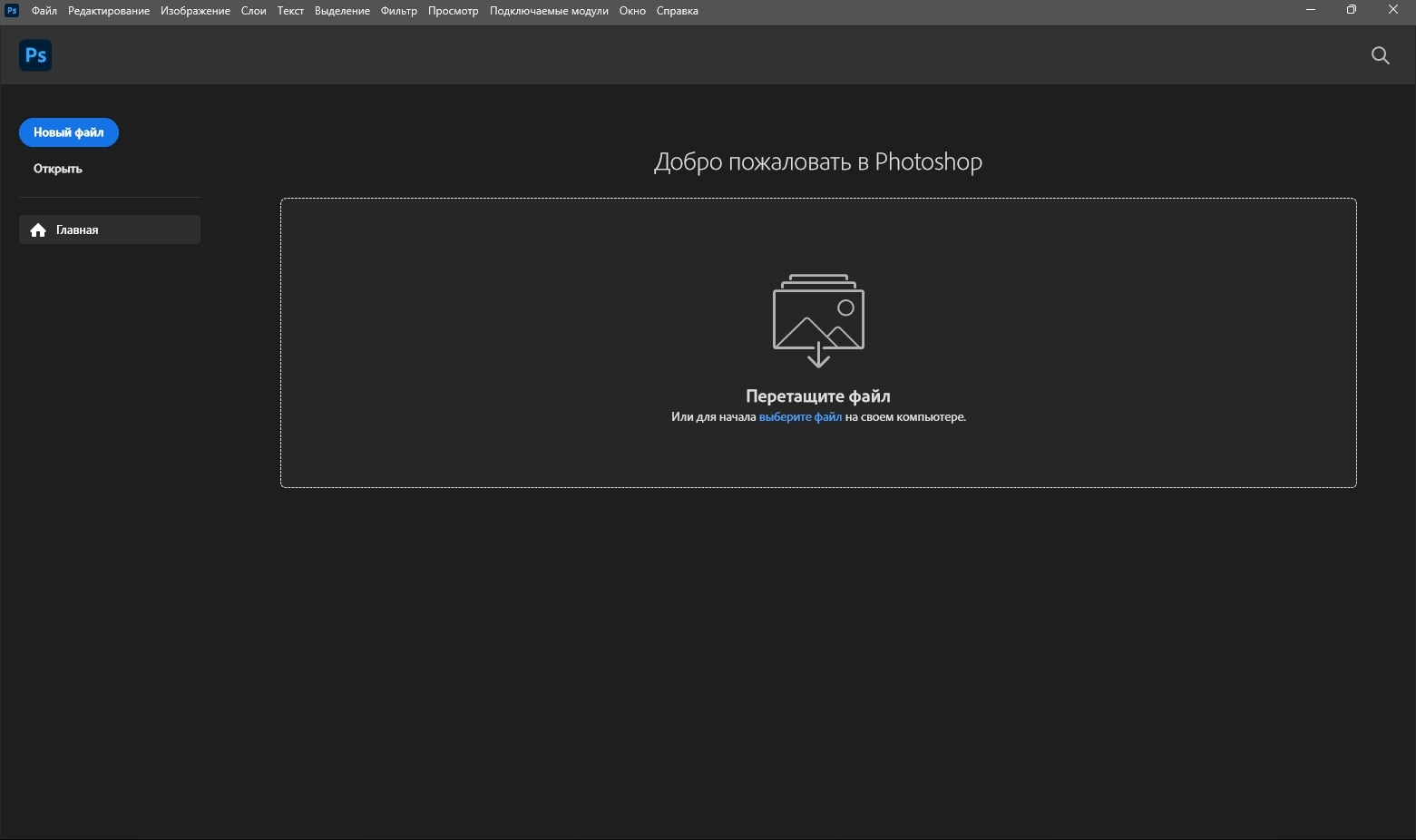Open the search magnifier icon
1416x840 pixels.
(1380, 56)
